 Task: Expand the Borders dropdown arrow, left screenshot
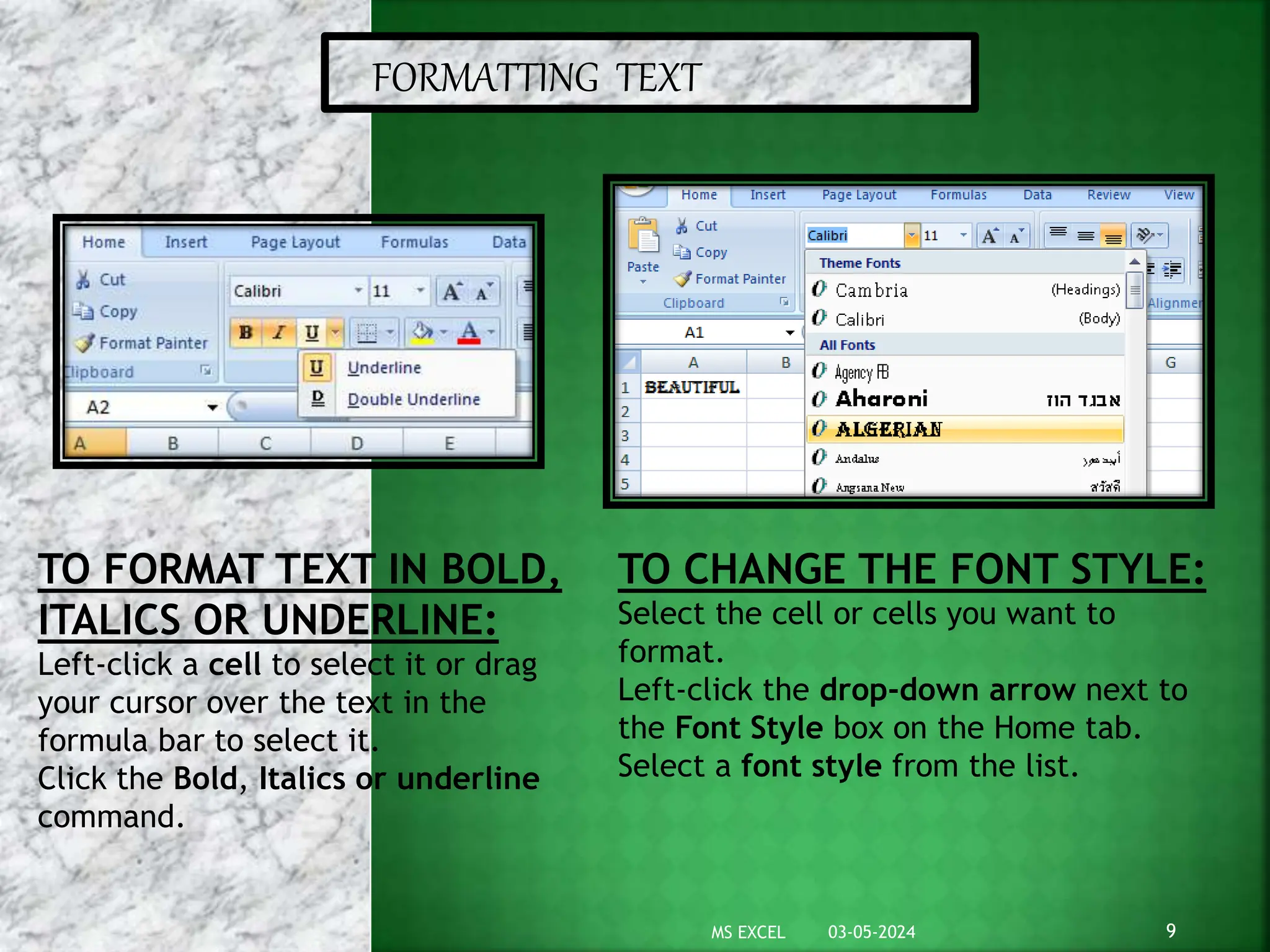pos(390,333)
